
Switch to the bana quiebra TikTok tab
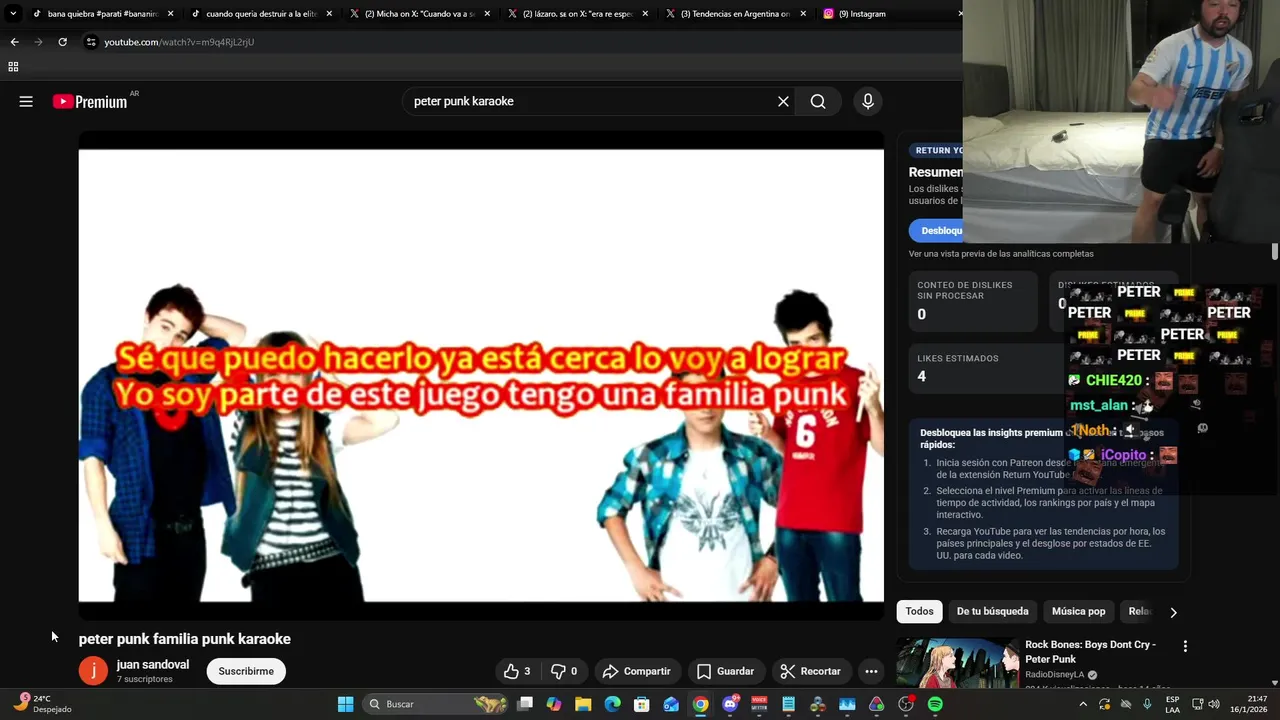[103, 14]
